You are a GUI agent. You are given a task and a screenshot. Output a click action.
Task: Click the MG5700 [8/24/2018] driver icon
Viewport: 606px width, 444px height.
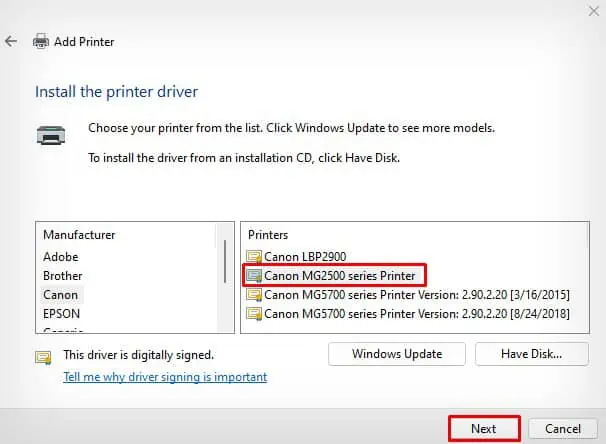point(255,313)
